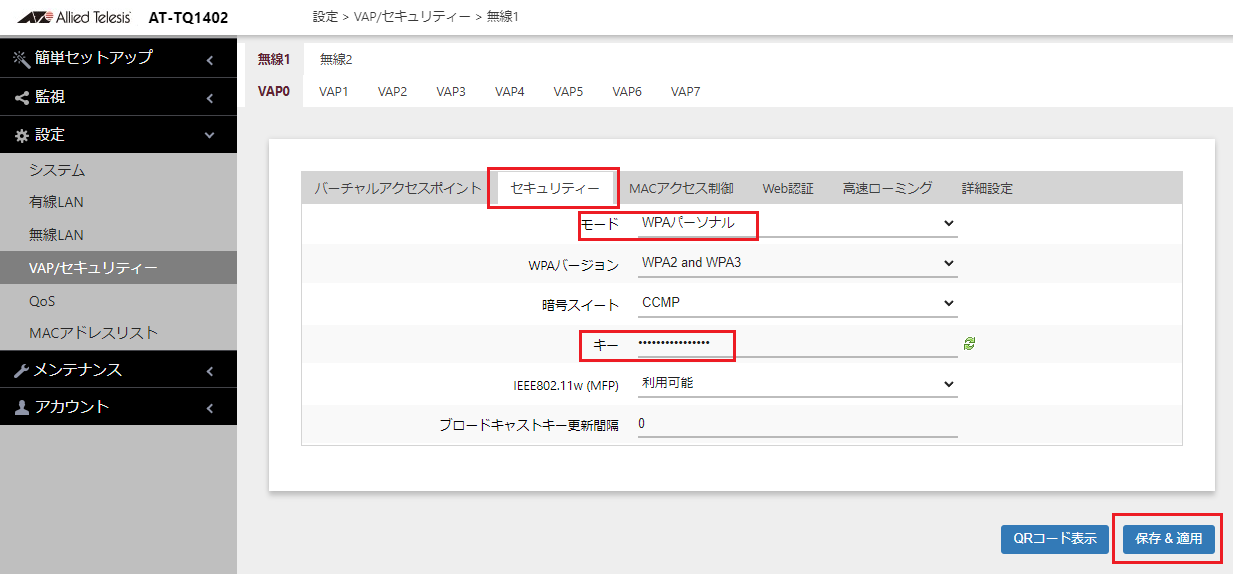Click the share icon beside 監視
Image resolution: width=1233 pixels, height=574 pixels.
21,98
